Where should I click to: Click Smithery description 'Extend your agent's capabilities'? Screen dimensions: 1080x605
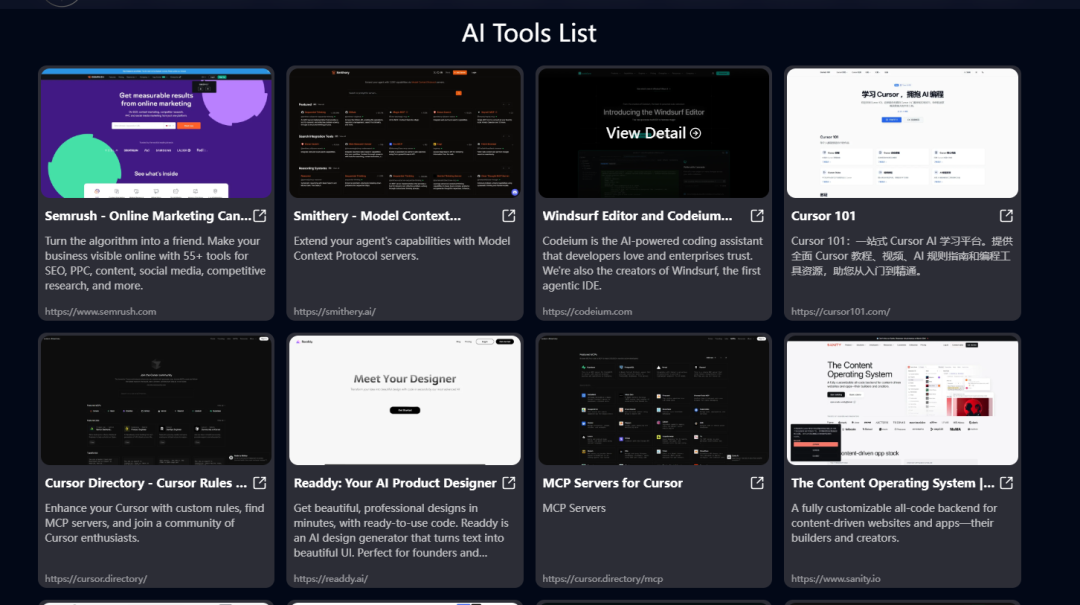[402, 248]
